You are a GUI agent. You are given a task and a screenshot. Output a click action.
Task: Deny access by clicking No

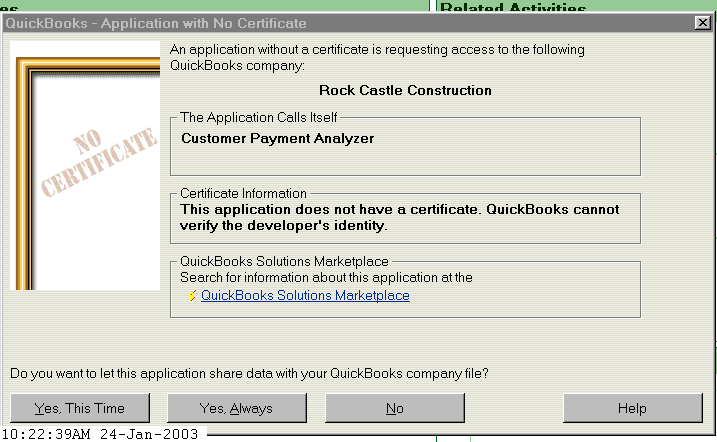(395, 408)
